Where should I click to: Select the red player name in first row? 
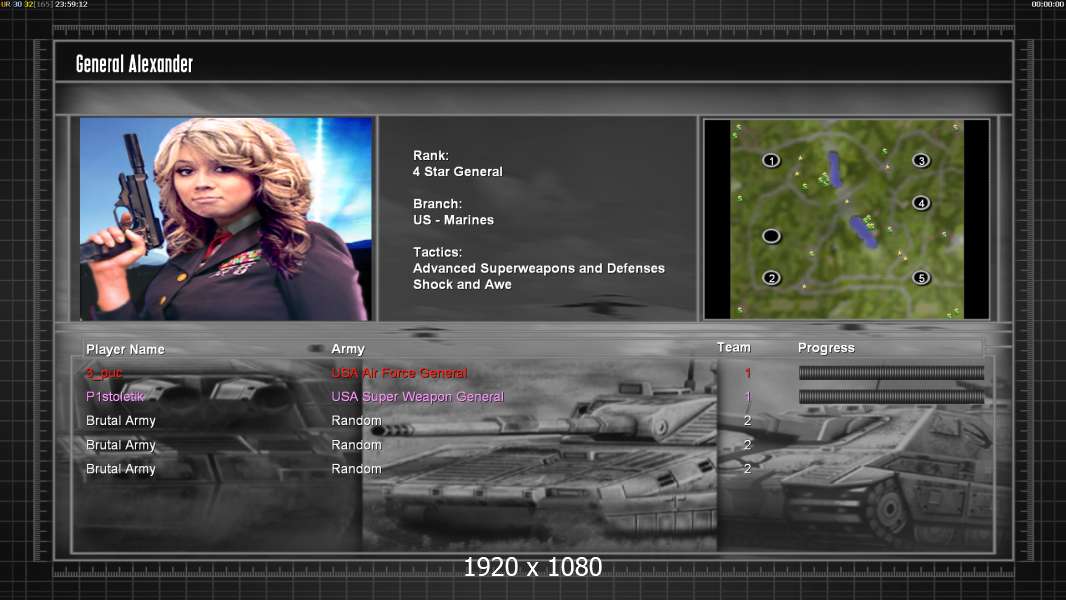pos(104,373)
